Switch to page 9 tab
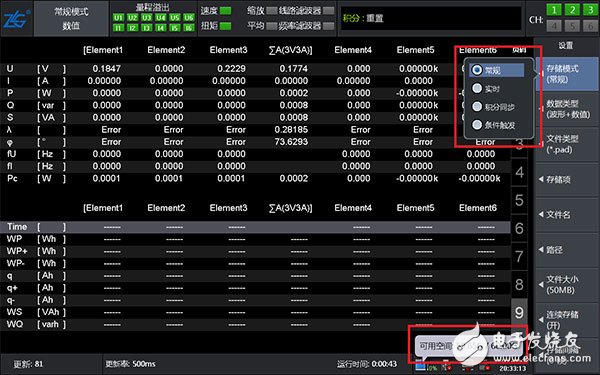The height and width of the screenshot is (375, 600). pyautogui.click(x=519, y=313)
